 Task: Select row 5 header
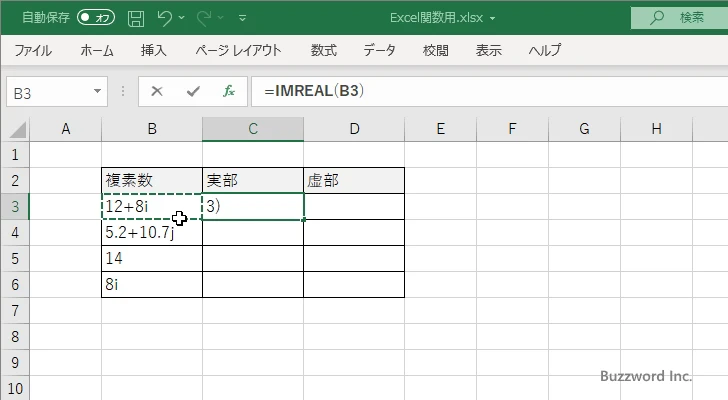(15, 258)
